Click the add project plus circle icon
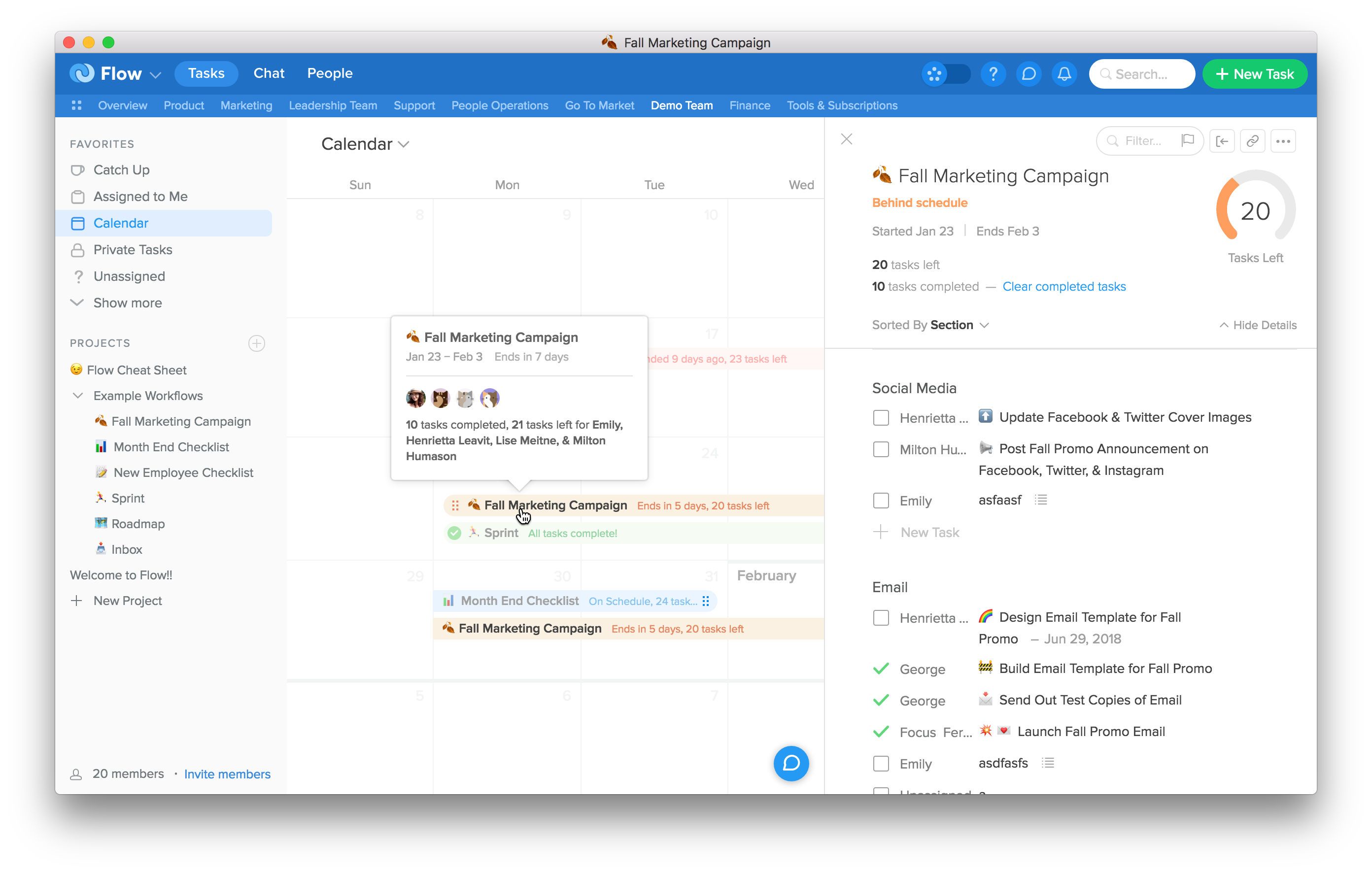This screenshot has height=873, width=1372. [x=256, y=343]
